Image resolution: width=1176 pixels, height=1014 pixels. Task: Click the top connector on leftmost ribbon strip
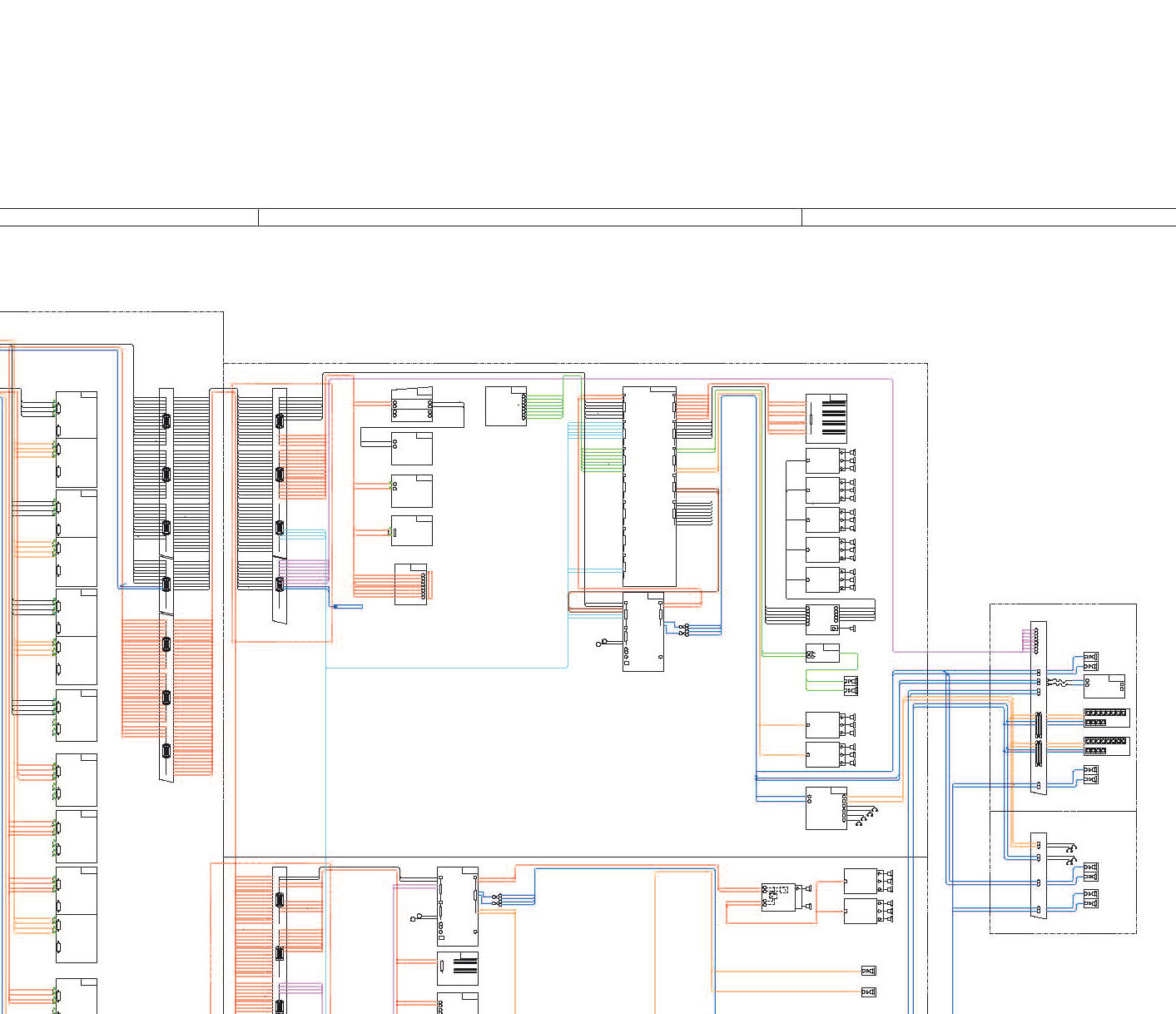coord(166,420)
